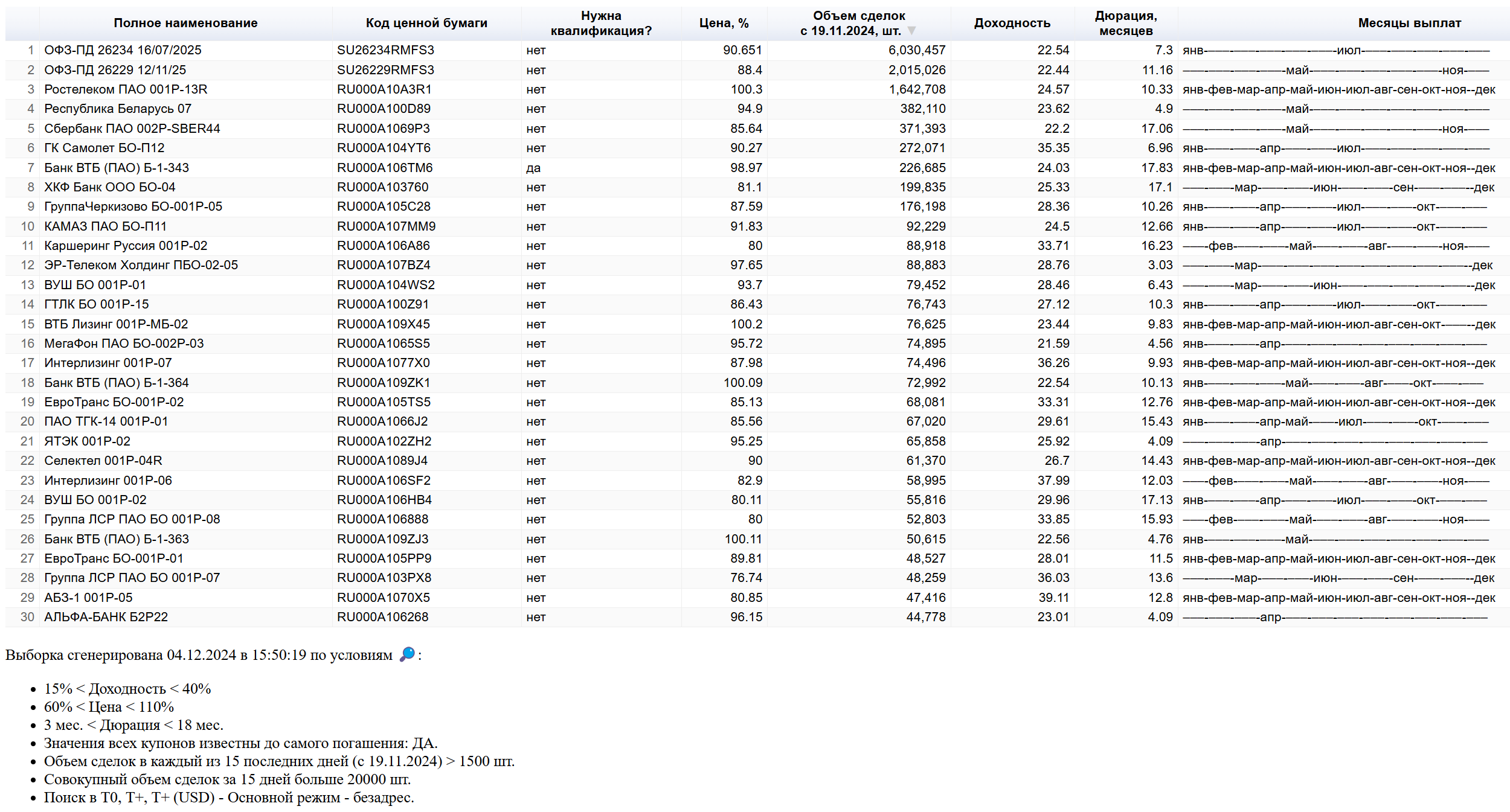Click trade volume value '6,030,457'
Screen dimensions: 1510x812
917,50
